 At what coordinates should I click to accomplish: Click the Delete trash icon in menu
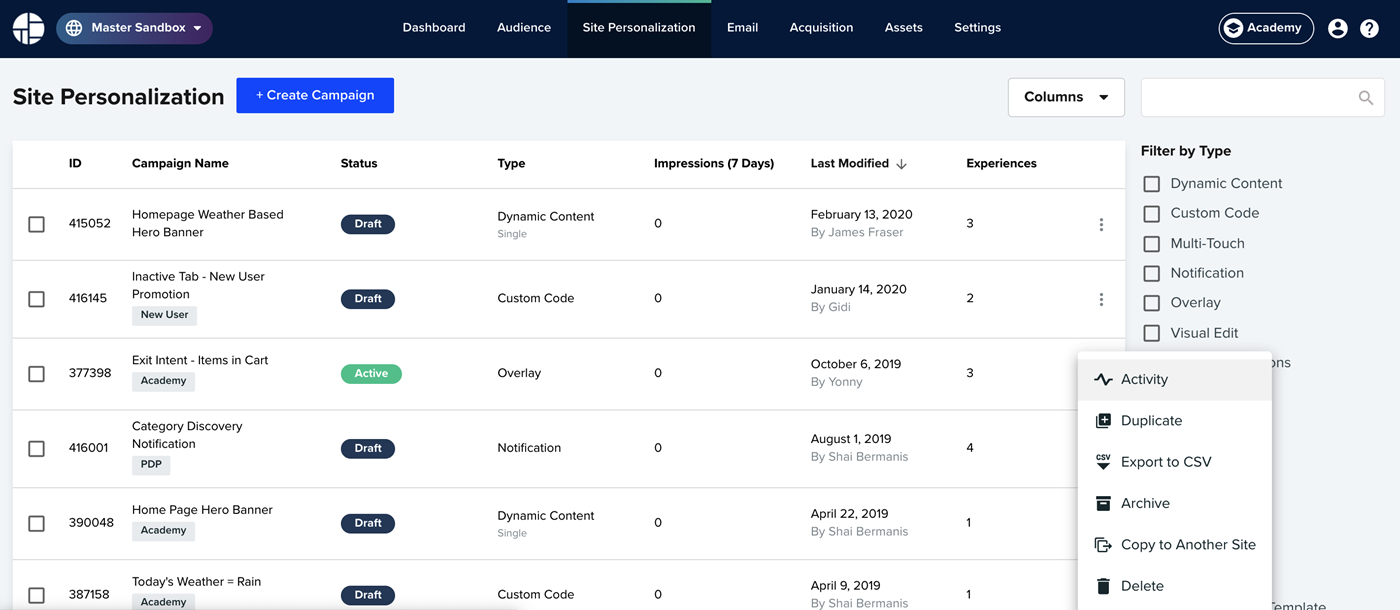[x=1103, y=586]
